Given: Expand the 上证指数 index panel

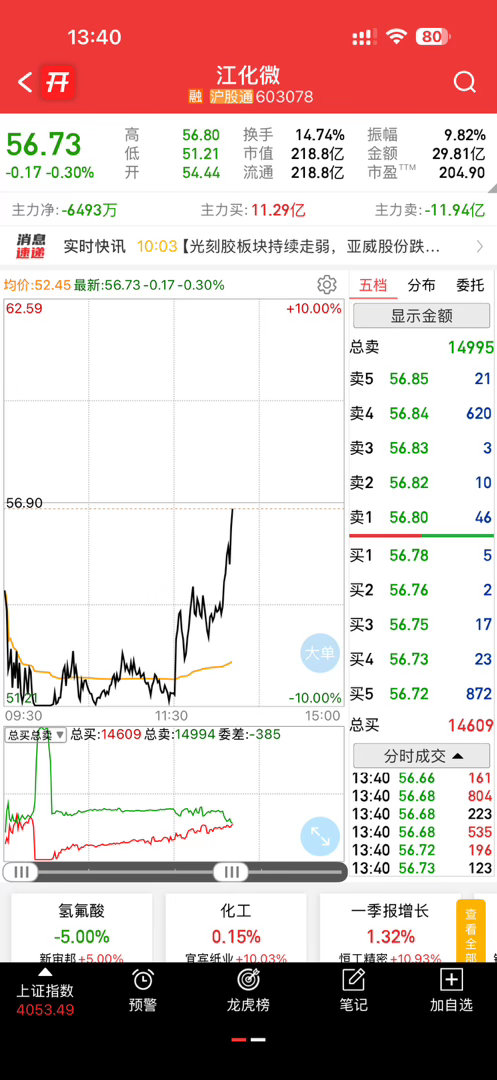Looking at the screenshot, I should pos(45,992).
